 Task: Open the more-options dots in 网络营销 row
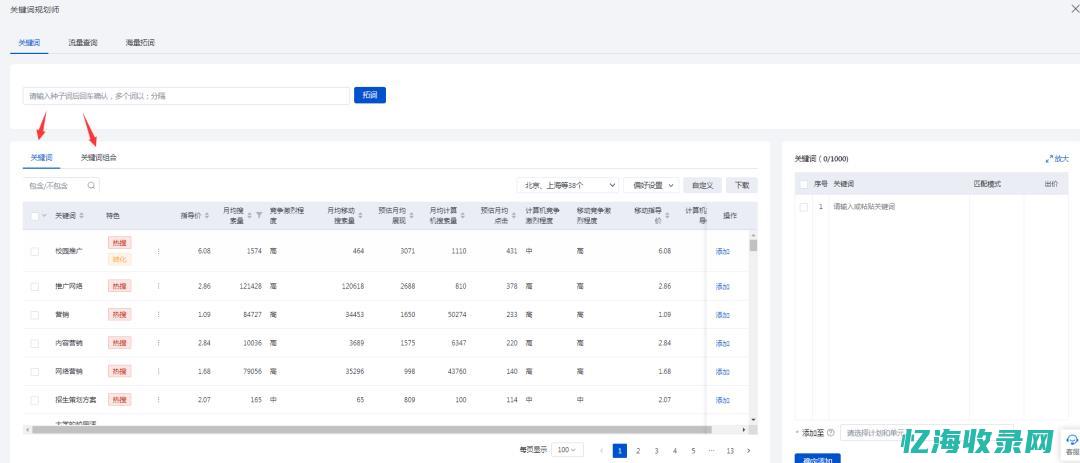158,371
